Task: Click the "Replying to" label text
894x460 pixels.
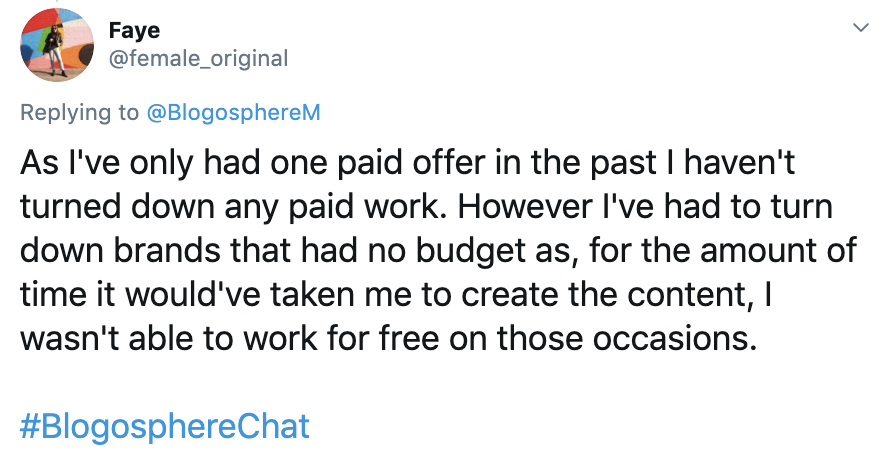Action: (80, 112)
